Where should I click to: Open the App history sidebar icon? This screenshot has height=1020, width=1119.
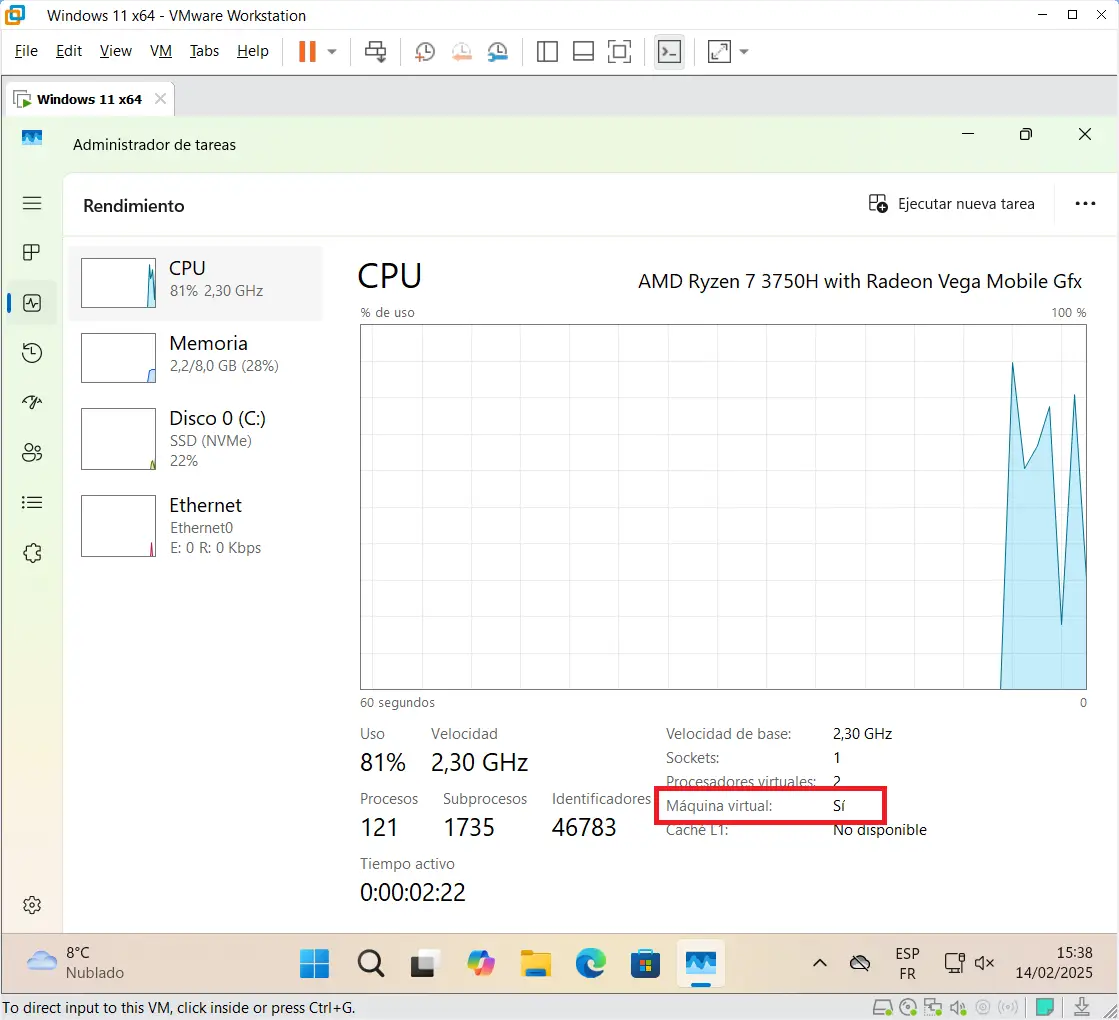pyautogui.click(x=32, y=353)
